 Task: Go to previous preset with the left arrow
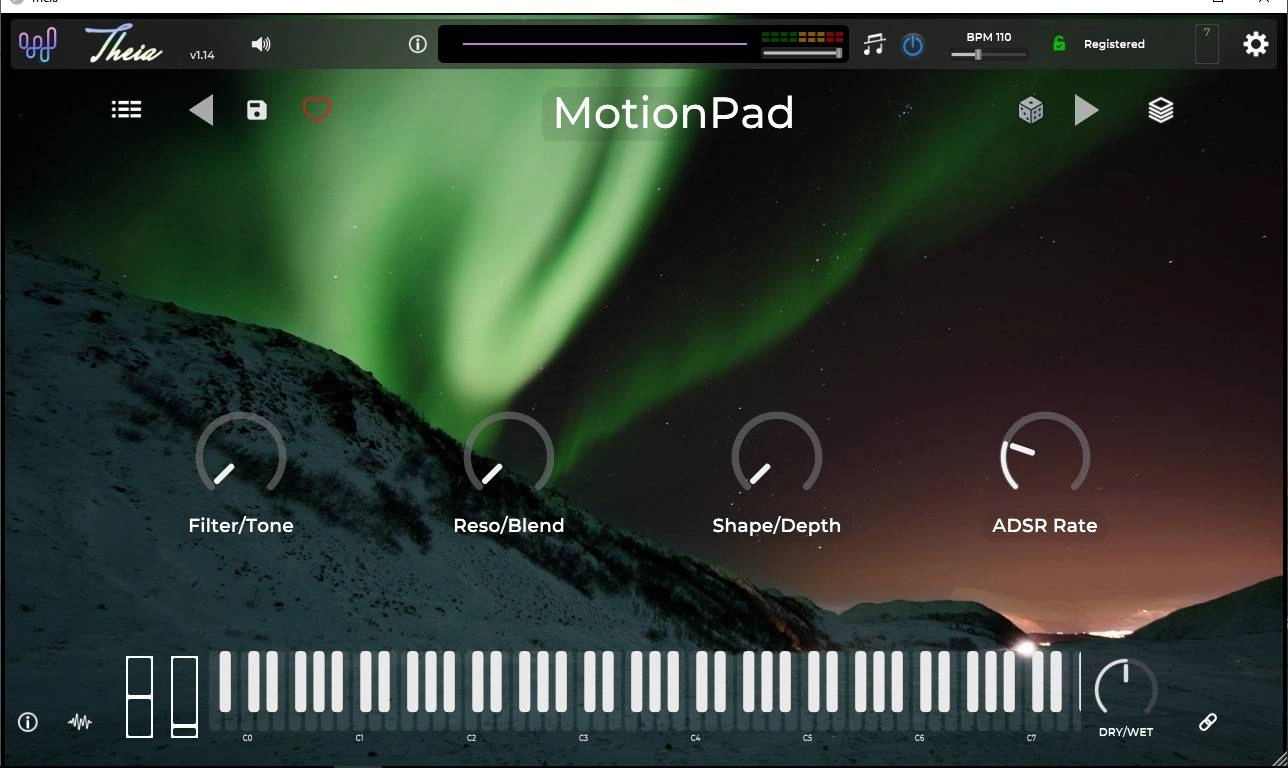pyautogui.click(x=201, y=110)
